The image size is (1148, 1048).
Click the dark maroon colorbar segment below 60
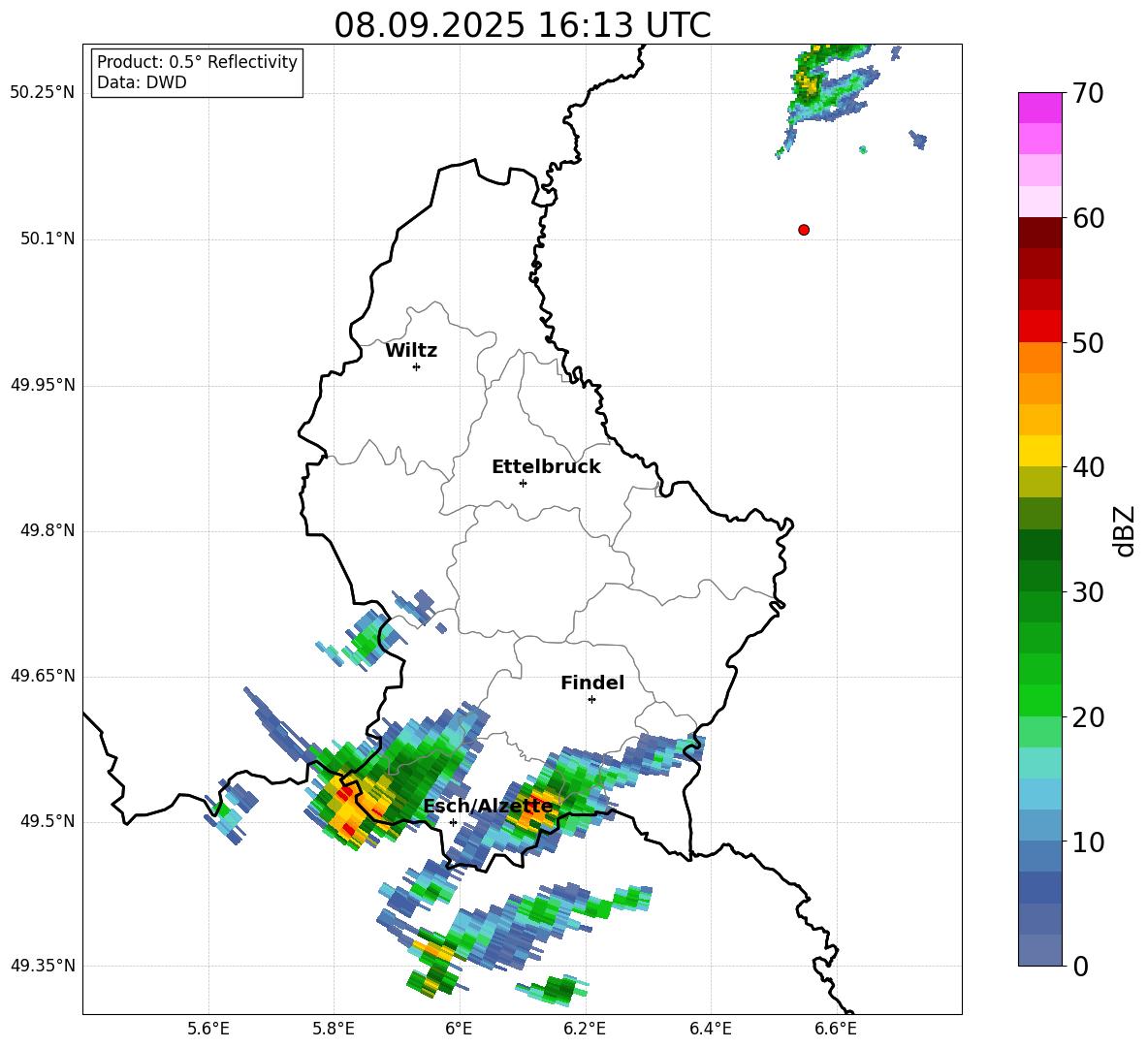[1039, 233]
